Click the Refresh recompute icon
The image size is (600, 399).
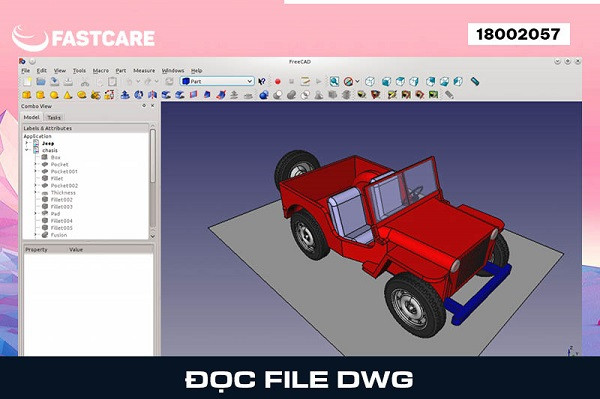[x=169, y=81]
